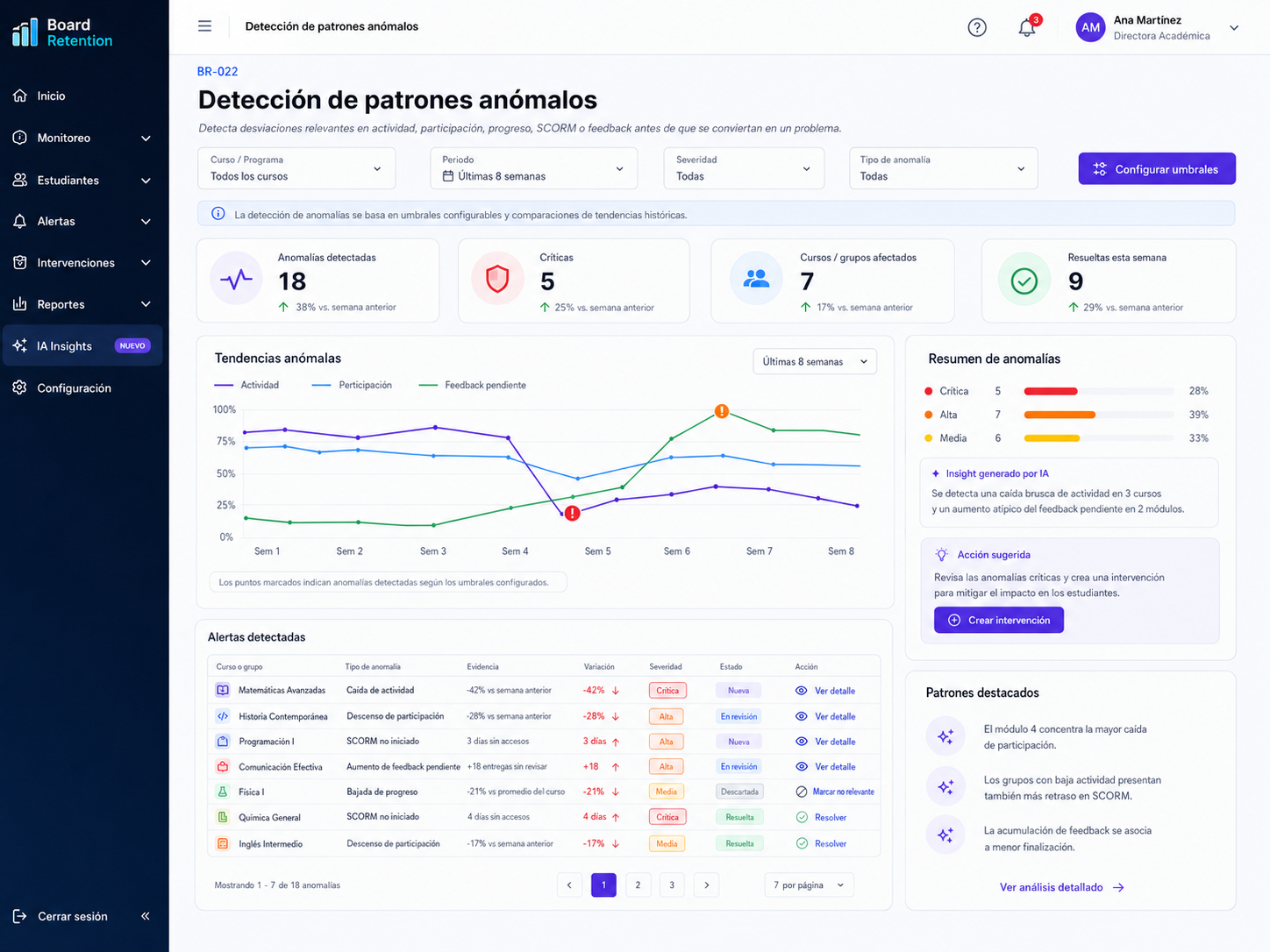Image resolution: width=1270 pixels, height=952 pixels.
Task: Toggle the Actividad legend series
Action: 246,385
